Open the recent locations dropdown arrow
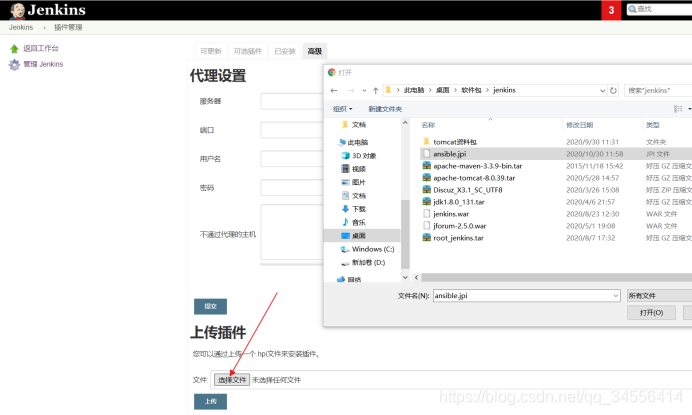Image resolution: width=692 pixels, height=415 pixels. click(364, 91)
